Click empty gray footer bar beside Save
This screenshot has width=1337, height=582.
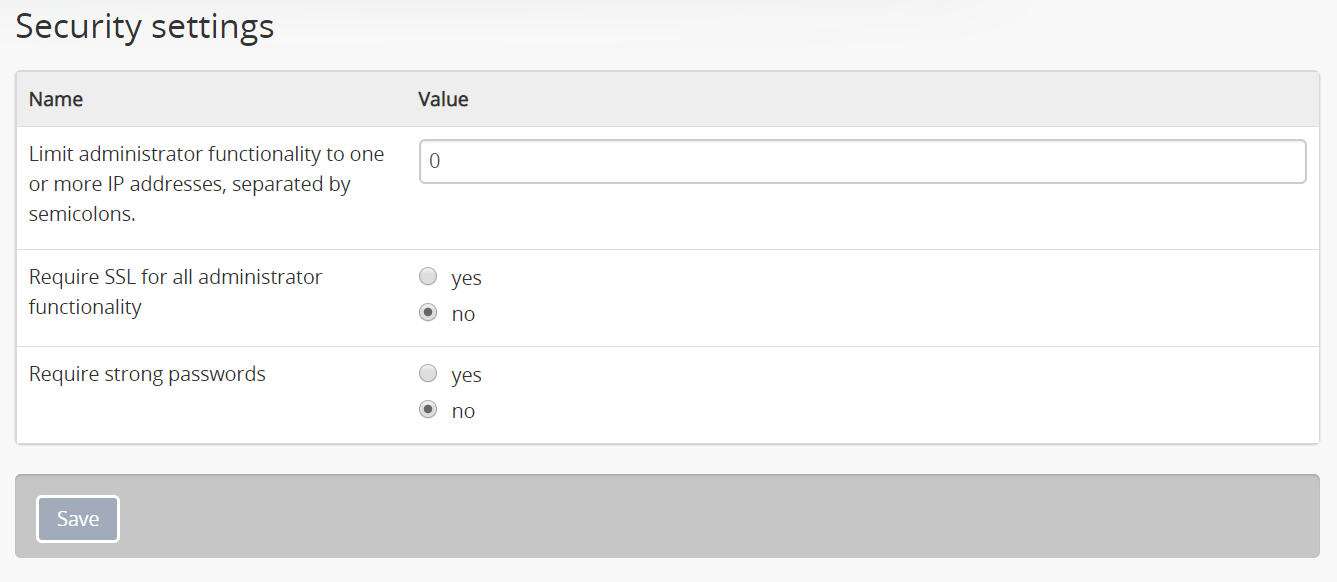pyautogui.click(x=700, y=517)
